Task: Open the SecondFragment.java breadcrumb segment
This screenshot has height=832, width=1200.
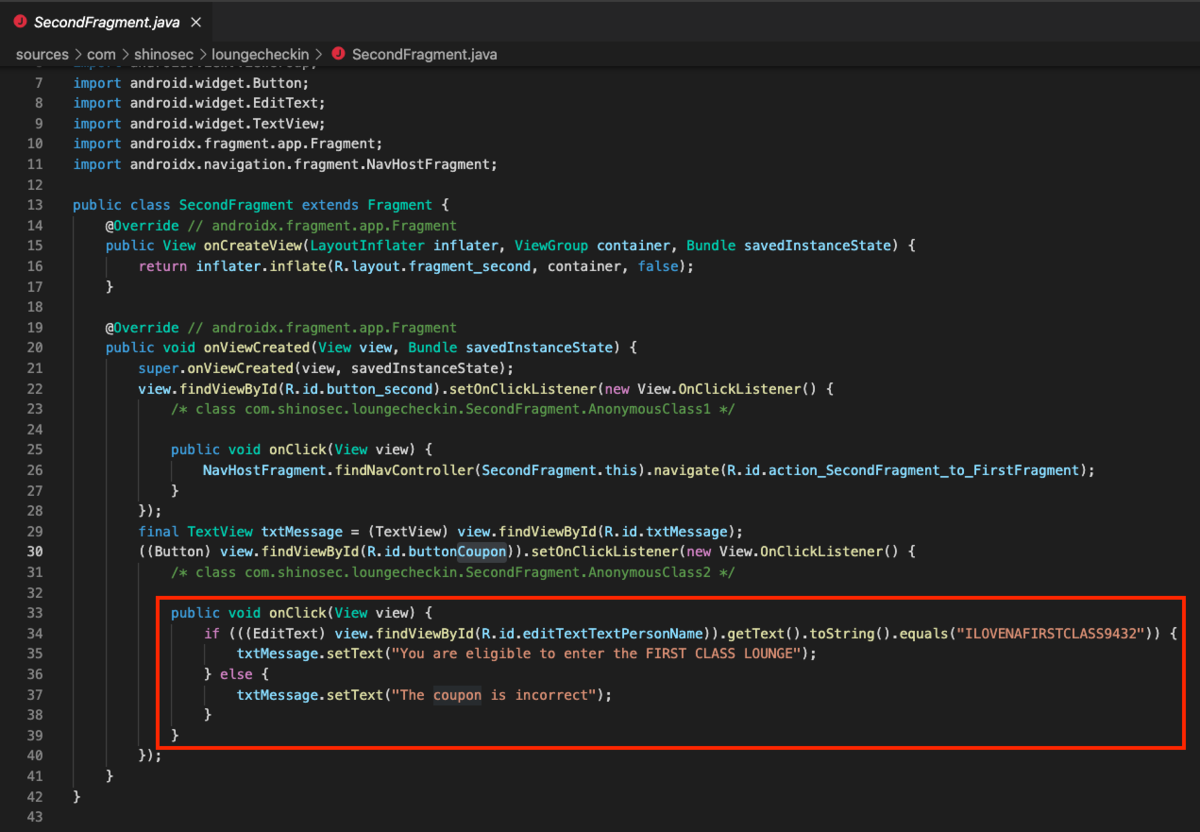Action: tap(424, 54)
